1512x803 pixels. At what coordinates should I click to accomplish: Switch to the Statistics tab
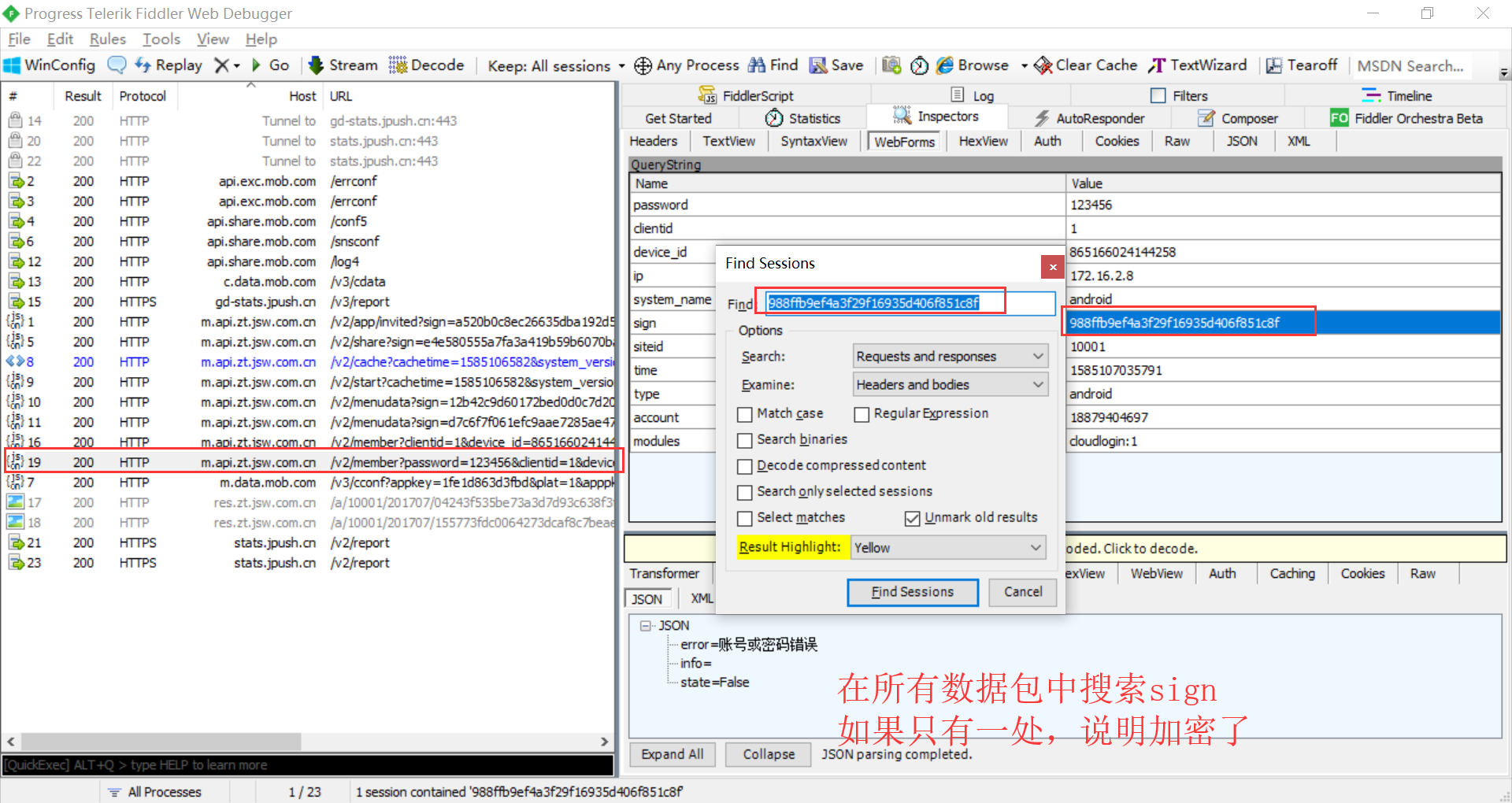click(803, 118)
